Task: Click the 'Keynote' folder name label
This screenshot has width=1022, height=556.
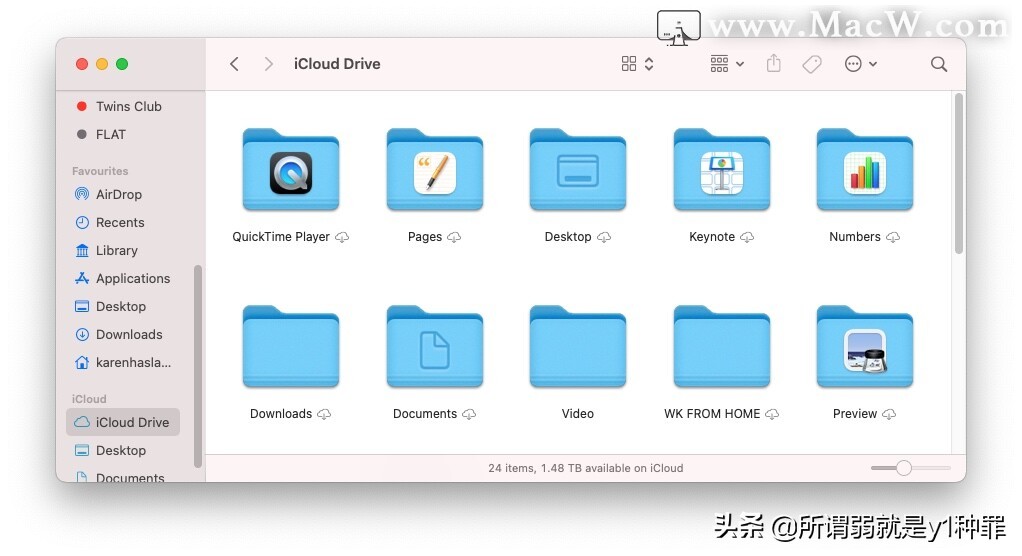Action: (712, 237)
